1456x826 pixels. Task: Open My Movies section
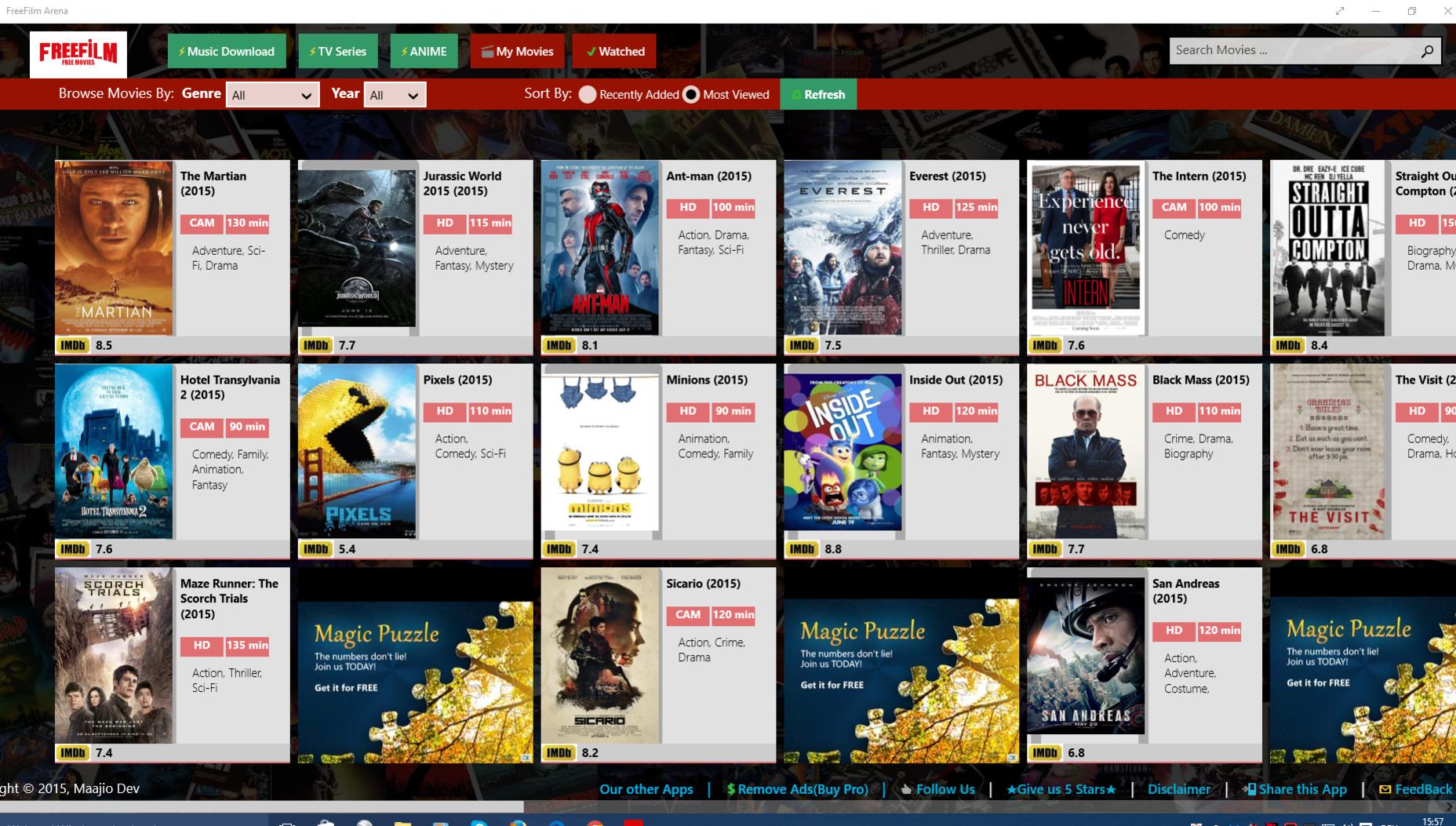tap(517, 52)
